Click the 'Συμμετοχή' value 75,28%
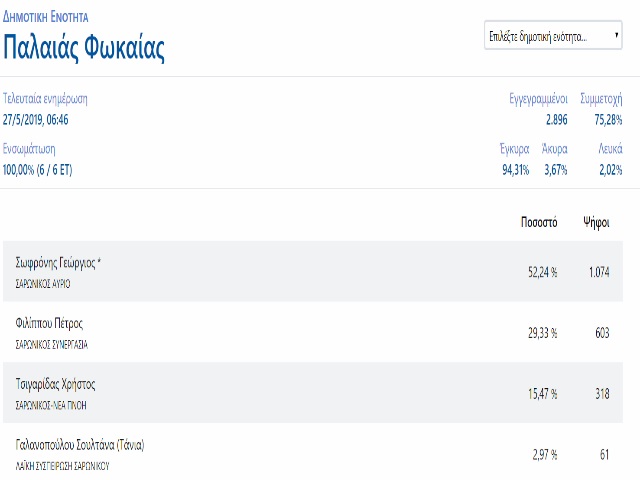The height and width of the screenshot is (480, 640). pos(608,120)
